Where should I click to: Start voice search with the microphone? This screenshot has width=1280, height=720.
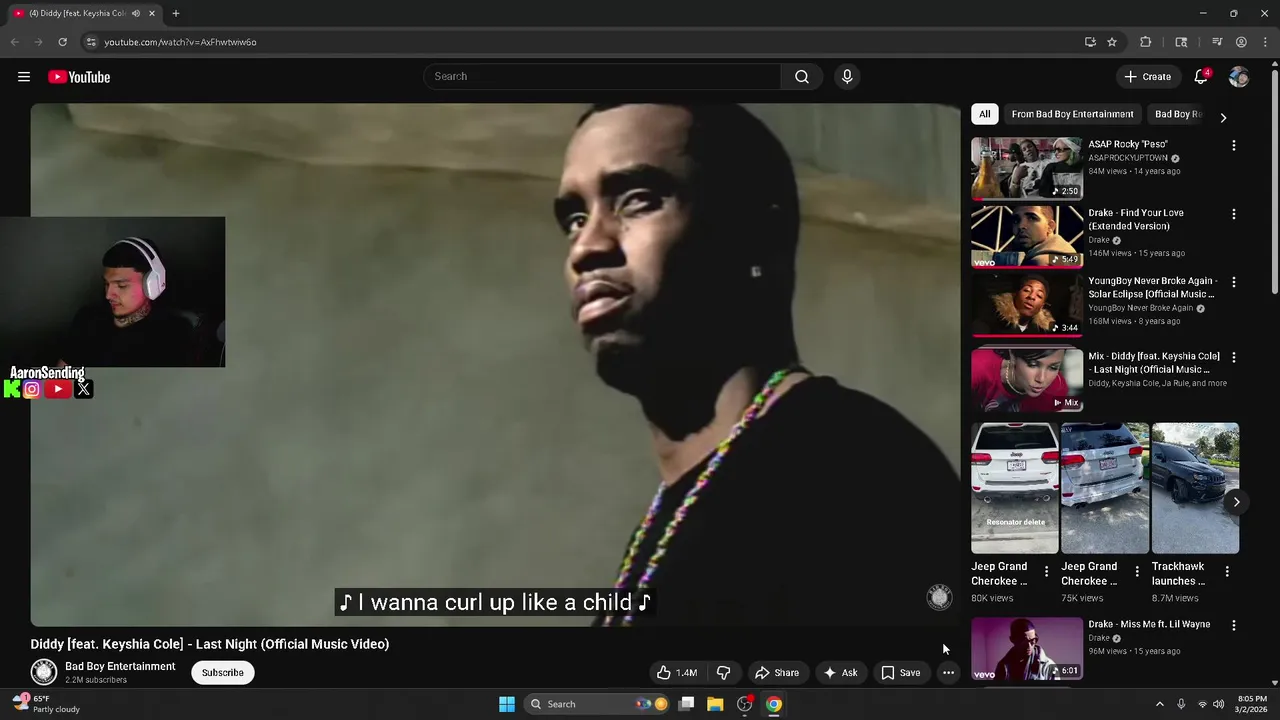point(847,77)
